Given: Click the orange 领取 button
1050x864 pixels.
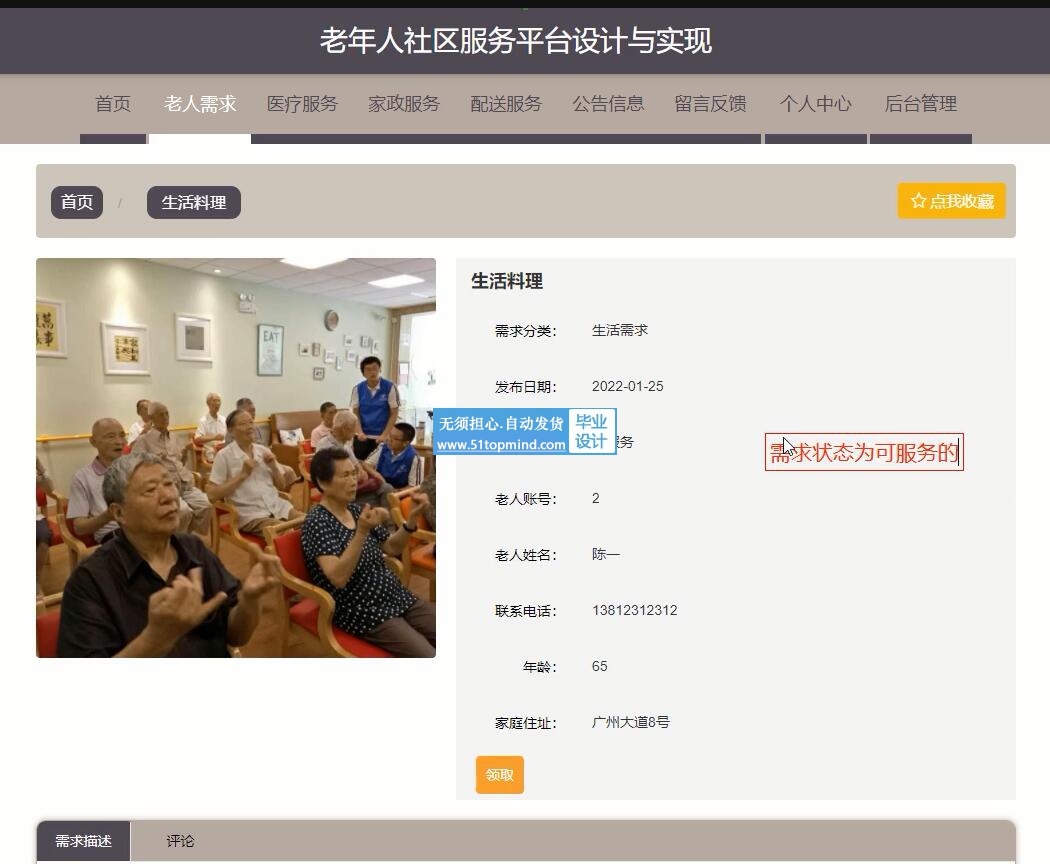Looking at the screenshot, I should tap(500, 775).
